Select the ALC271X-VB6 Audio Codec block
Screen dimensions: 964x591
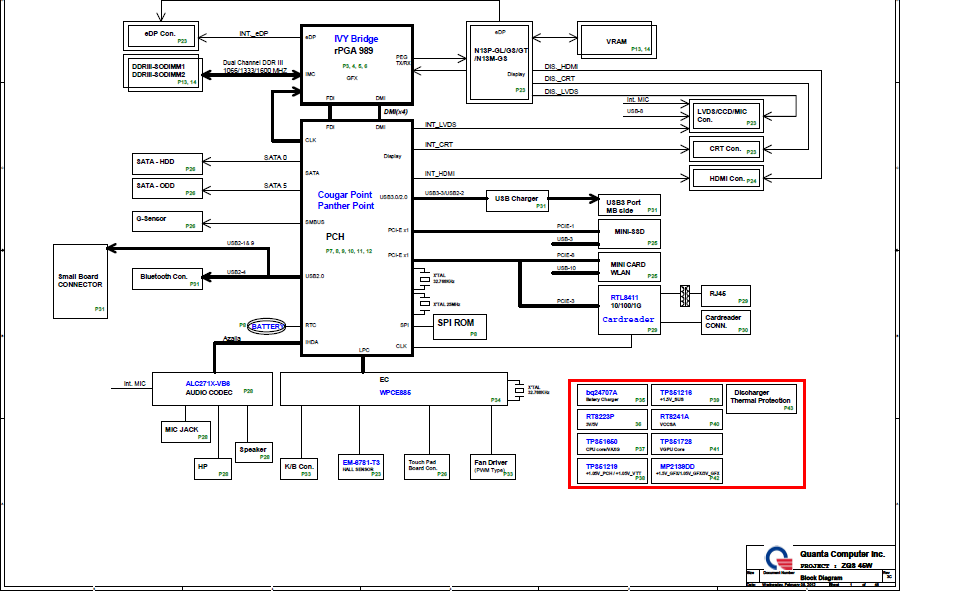[x=210, y=390]
